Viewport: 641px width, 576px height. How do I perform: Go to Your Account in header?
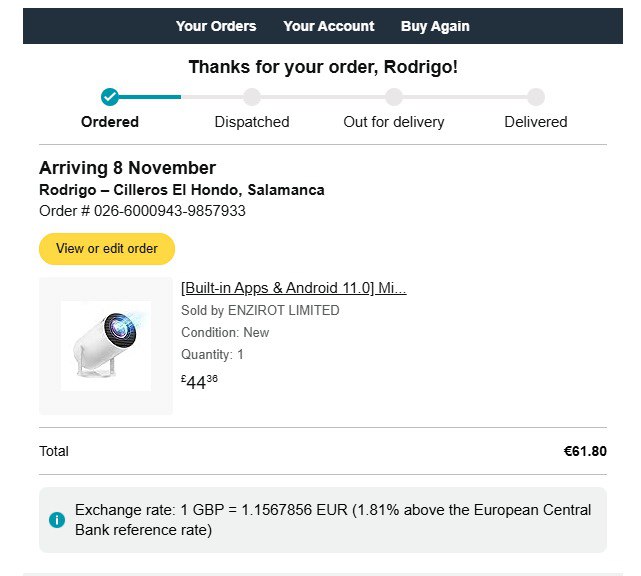point(329,26)
